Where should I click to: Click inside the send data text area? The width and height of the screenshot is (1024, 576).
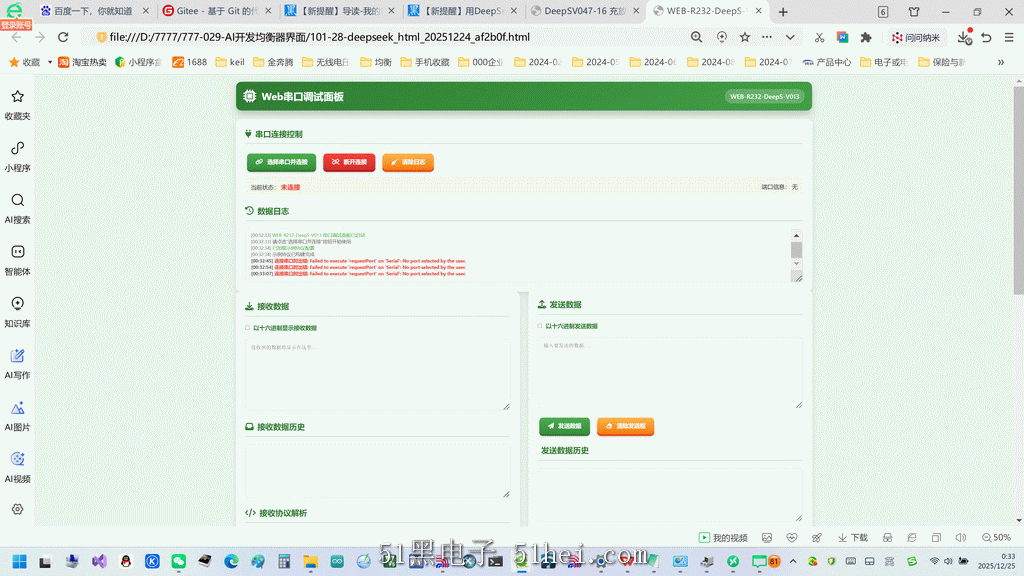pos(670,374)
